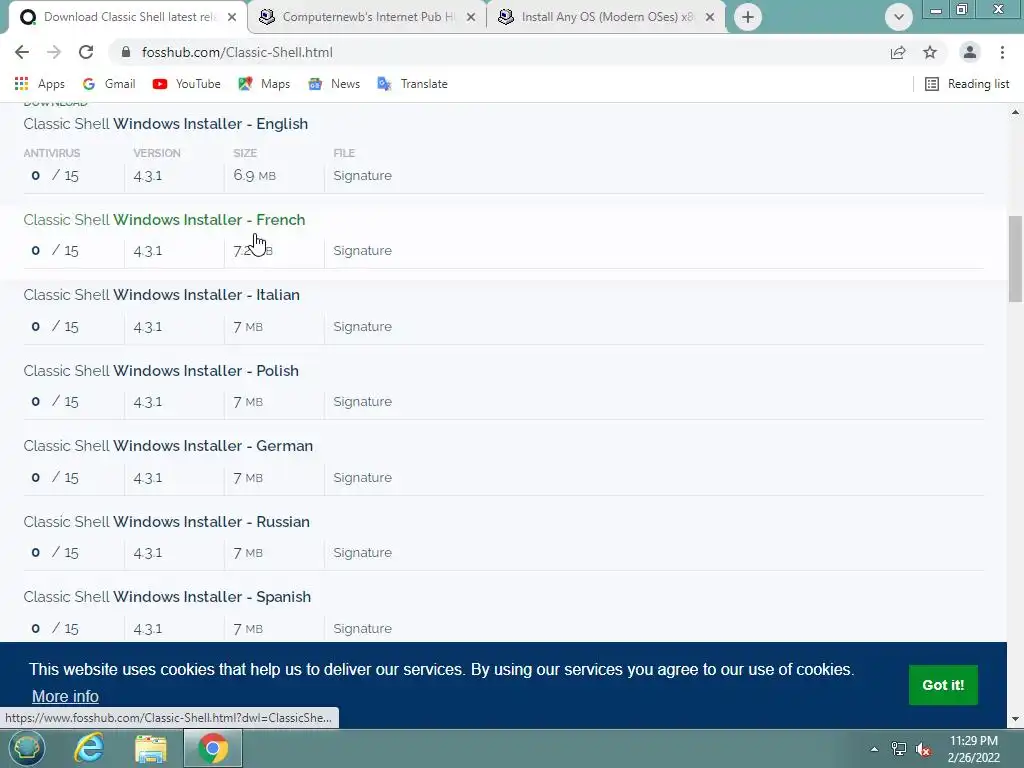Open Signature link for French installer

pyautogui.click(x=362, y=251)
